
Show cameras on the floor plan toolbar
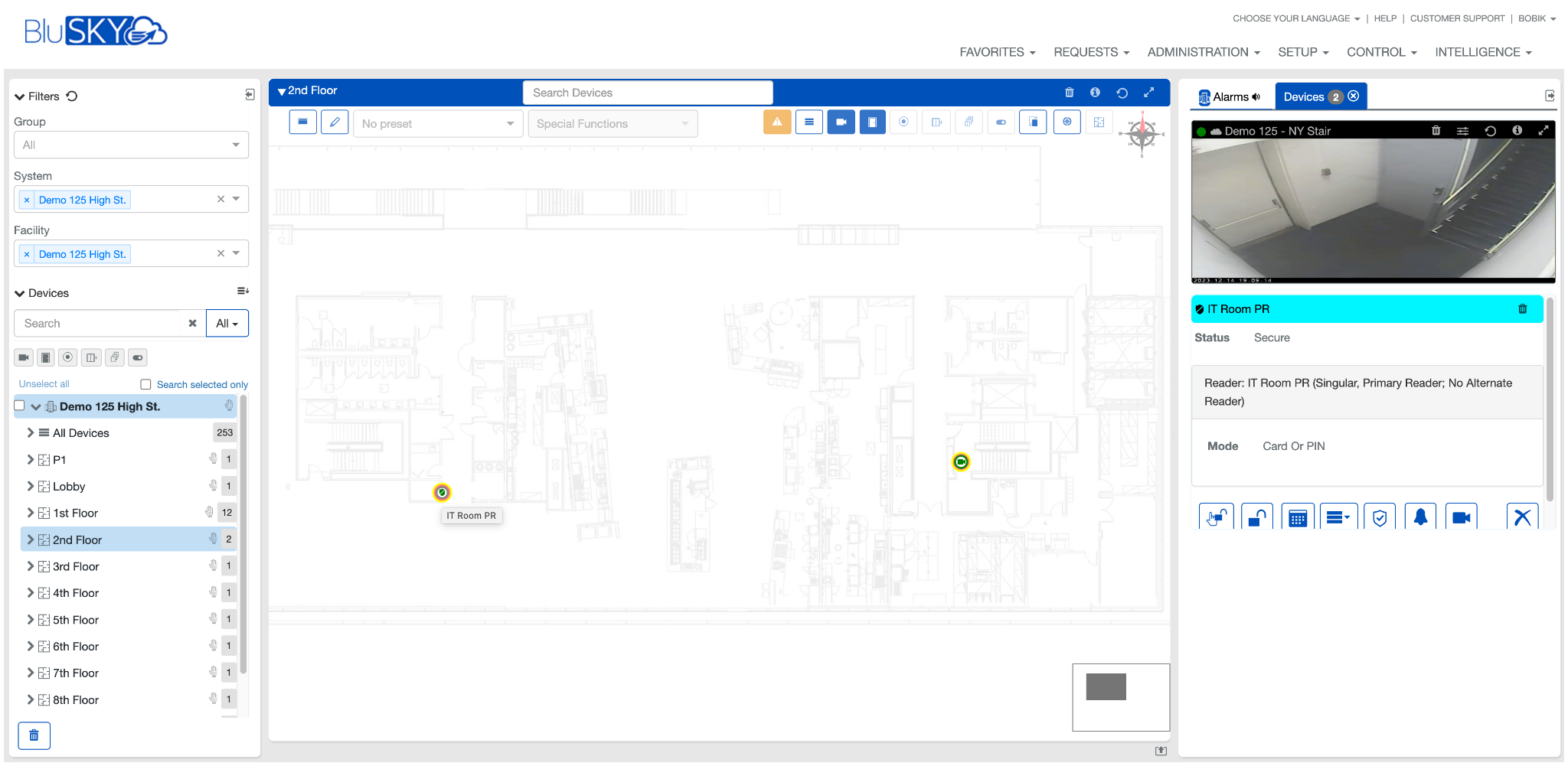[841, 122]
